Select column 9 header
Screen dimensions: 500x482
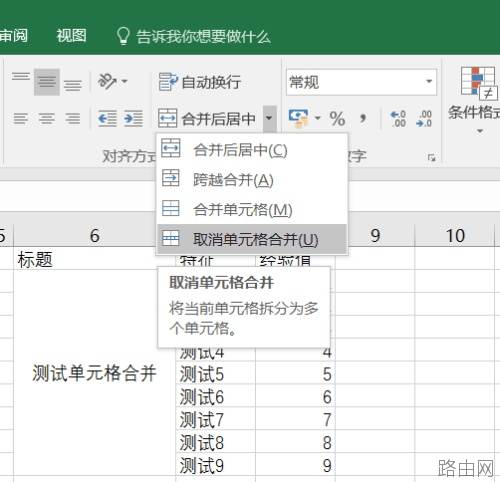(375, 236)
